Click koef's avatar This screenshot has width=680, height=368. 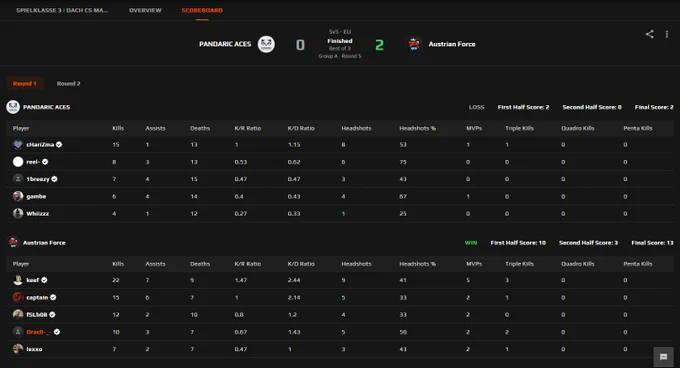[x=18, y=280]
